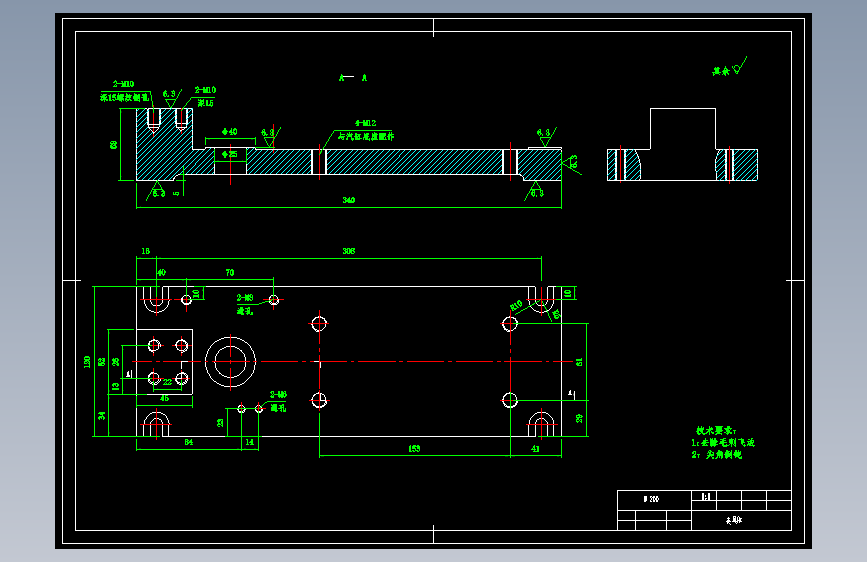
Task: Select the '夹具体' part name in title block
Action: 734,520
